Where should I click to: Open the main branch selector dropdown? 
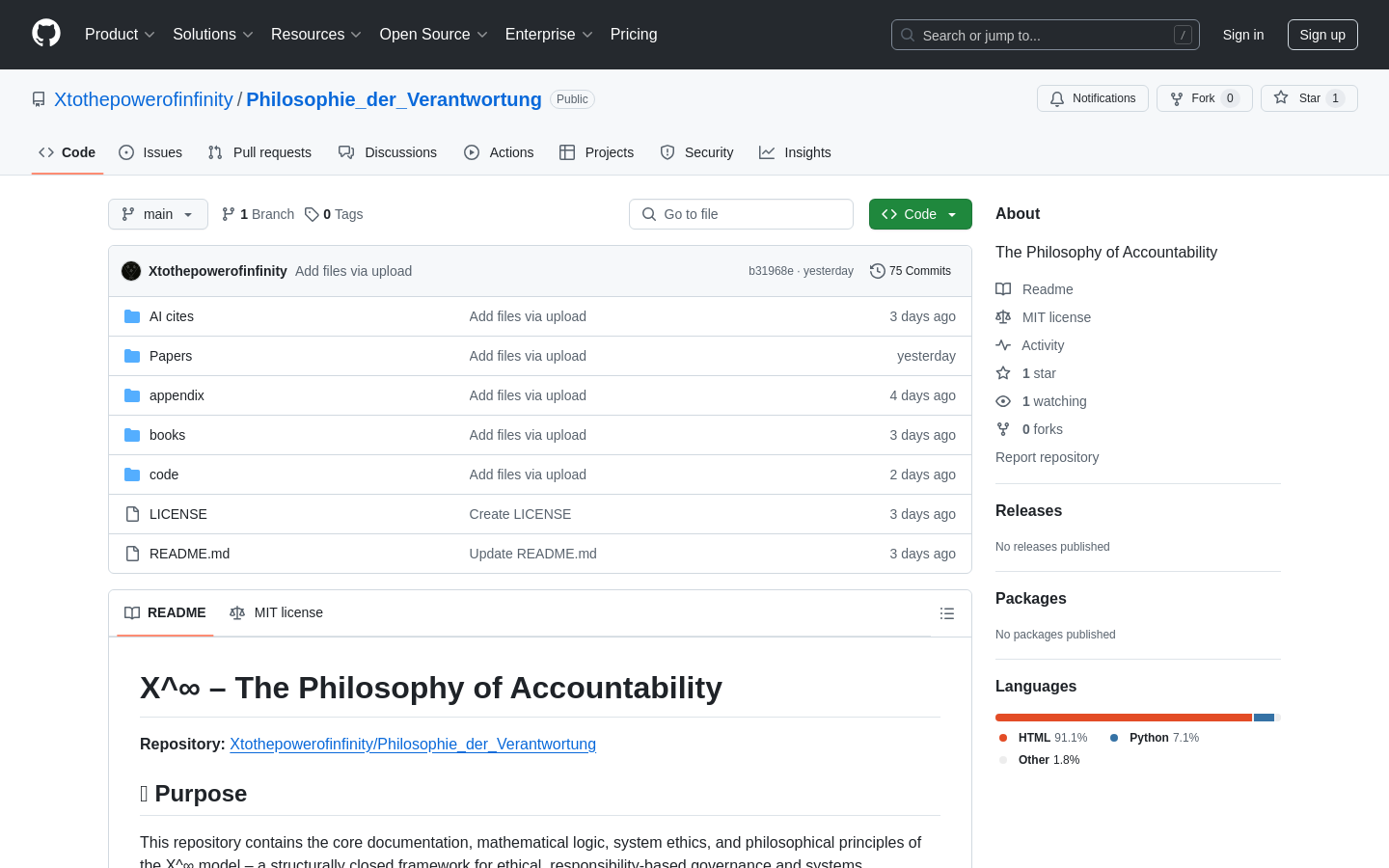(158, 214)
